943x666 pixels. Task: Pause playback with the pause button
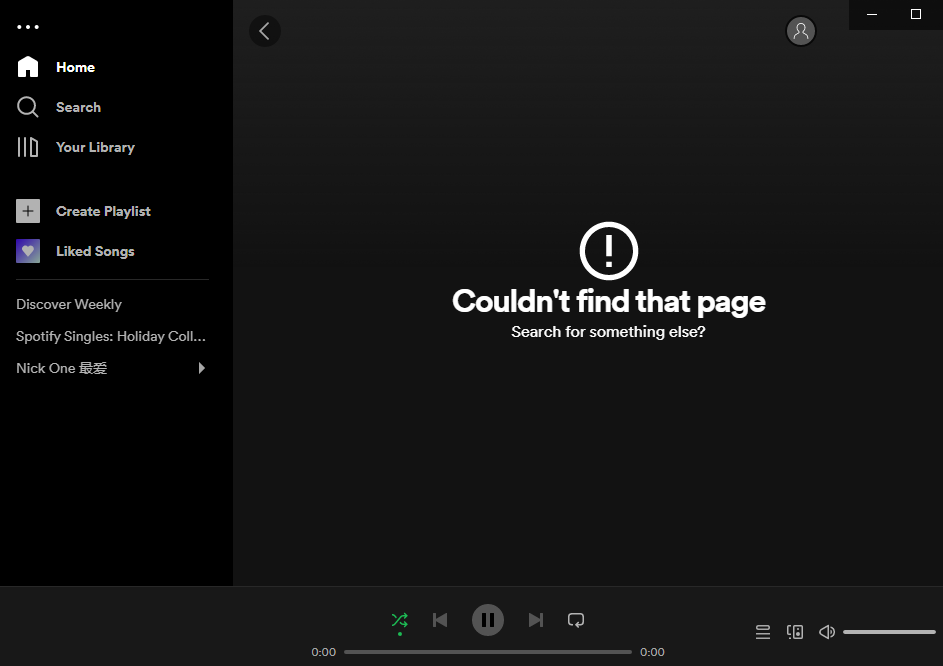(488, 620)
